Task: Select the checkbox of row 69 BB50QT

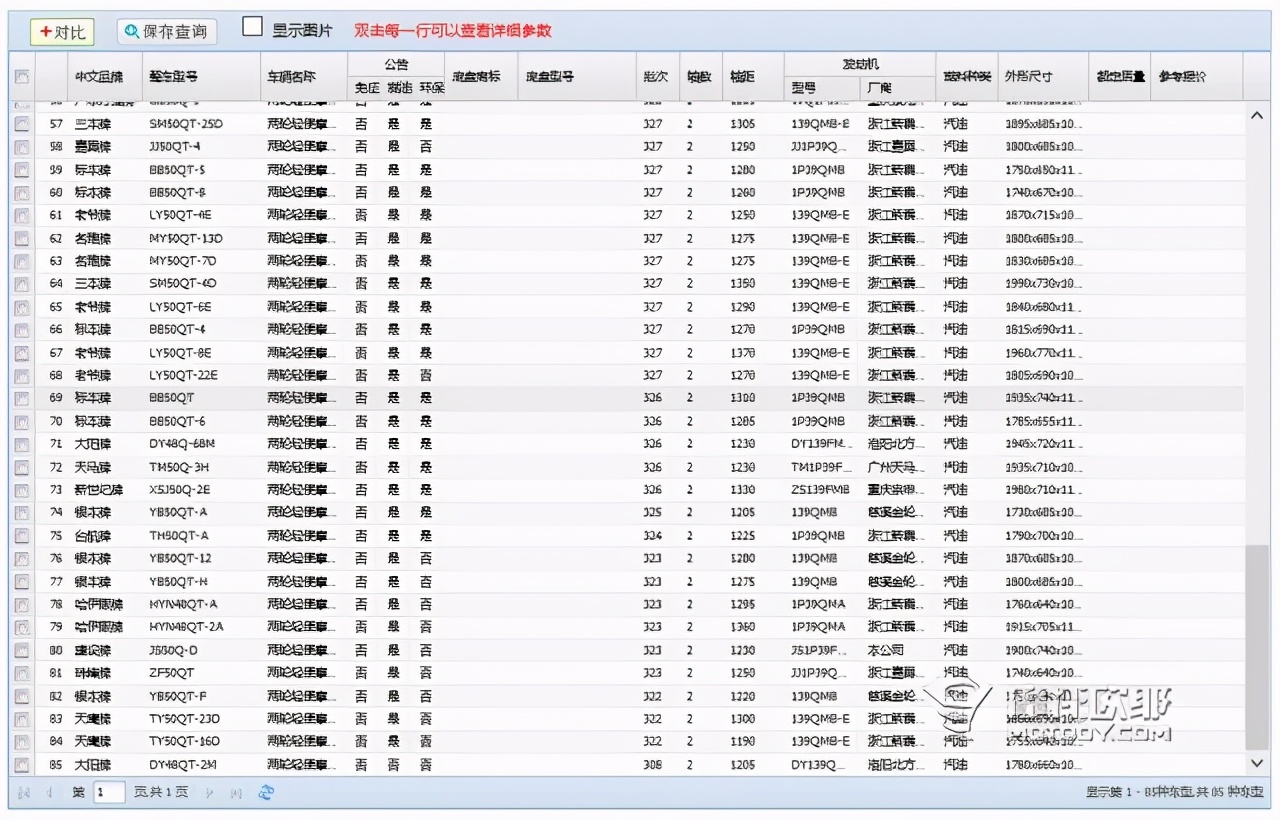Action: 22,398
